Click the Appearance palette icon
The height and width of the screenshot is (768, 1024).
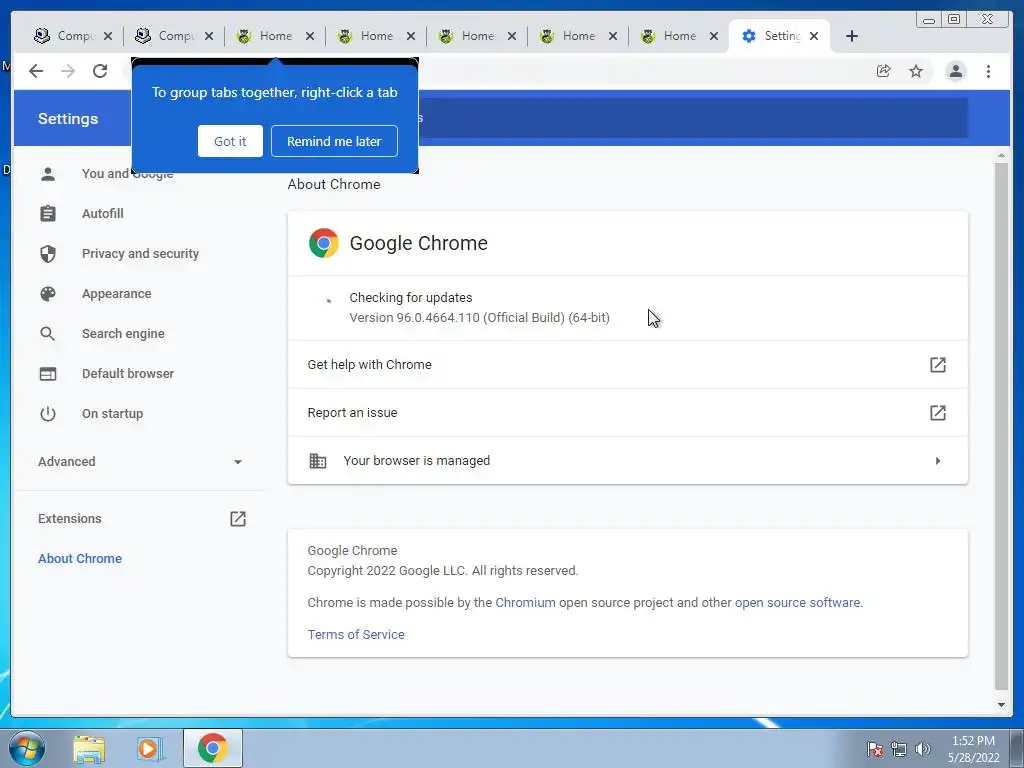48,294
